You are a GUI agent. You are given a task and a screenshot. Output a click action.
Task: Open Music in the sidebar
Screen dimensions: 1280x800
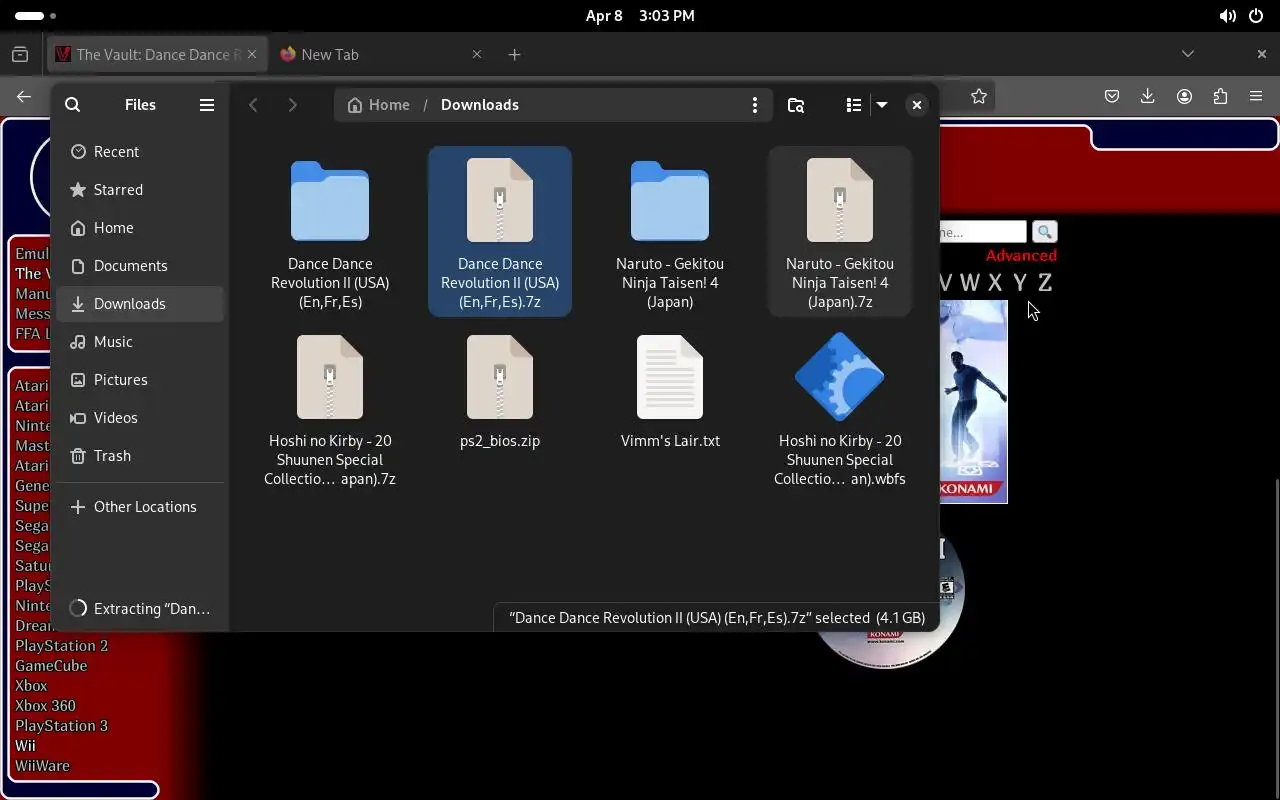[x=140, y=342]
